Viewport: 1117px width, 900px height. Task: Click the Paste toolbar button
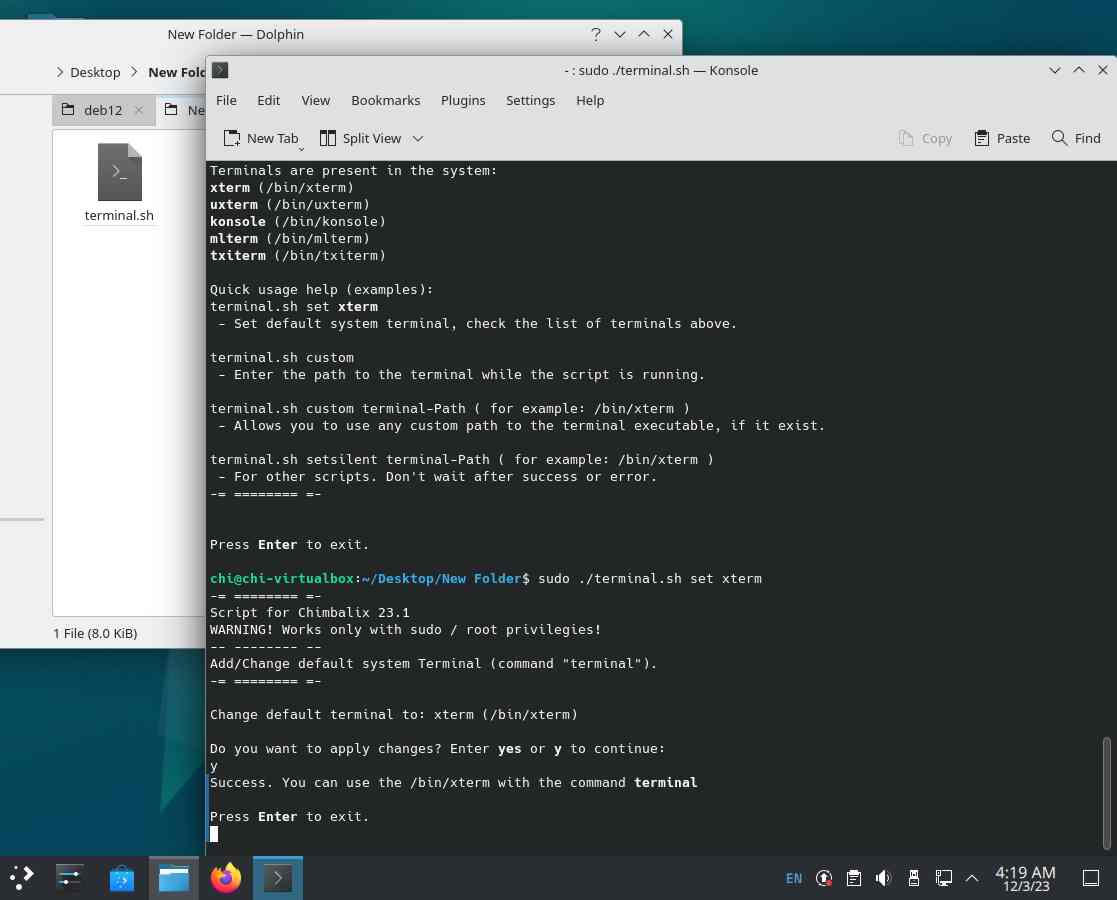click(1001, 138)
